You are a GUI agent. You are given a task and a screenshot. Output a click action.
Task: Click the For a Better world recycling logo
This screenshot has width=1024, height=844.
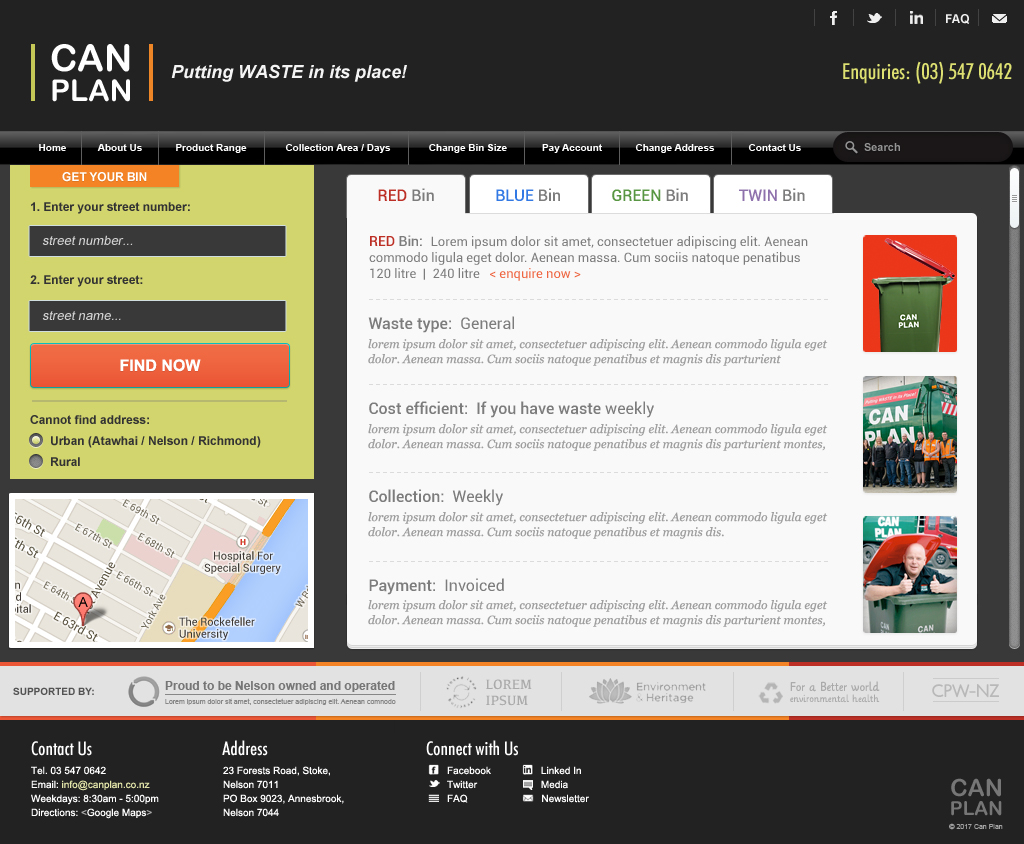click(819, 692)
